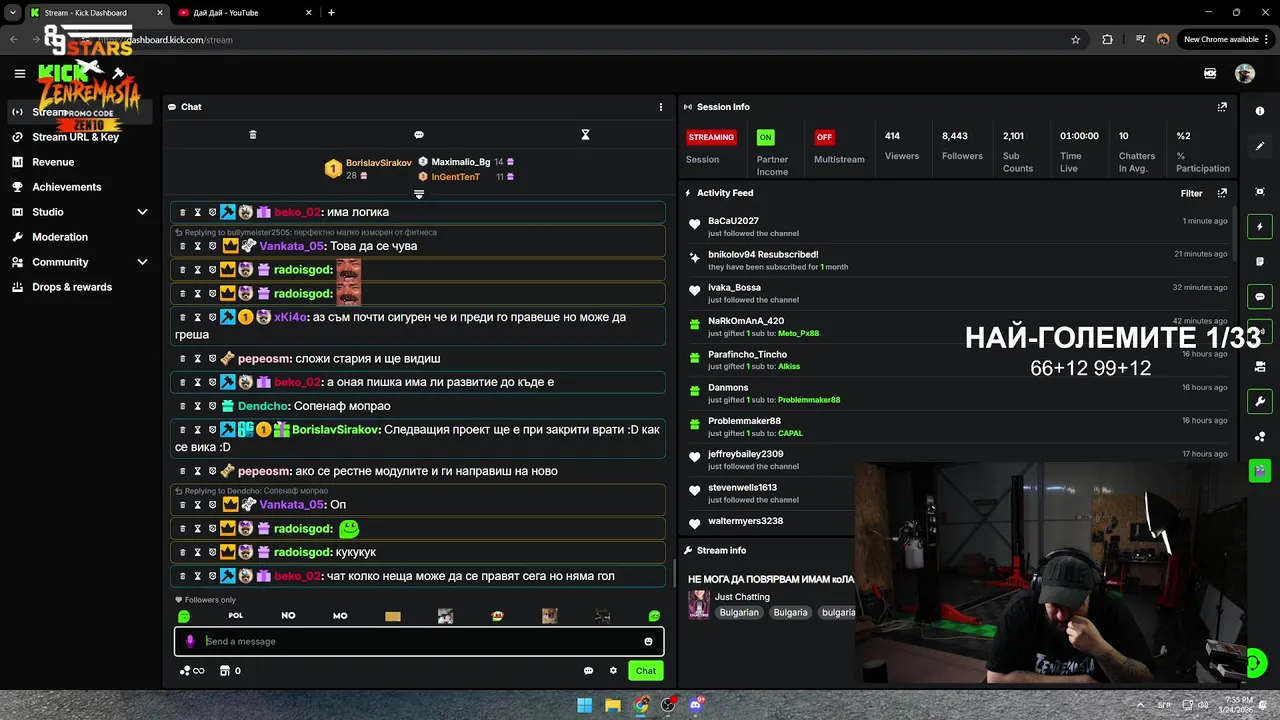Click the message input field
1280x720 pixels.
point(420,641)
